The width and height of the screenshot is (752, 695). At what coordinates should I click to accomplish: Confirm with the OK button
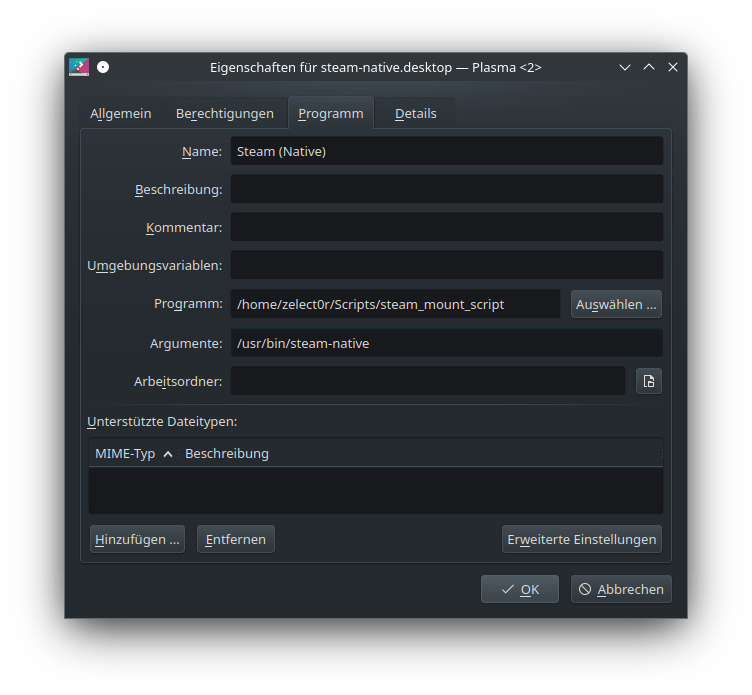tap(520, 589)
